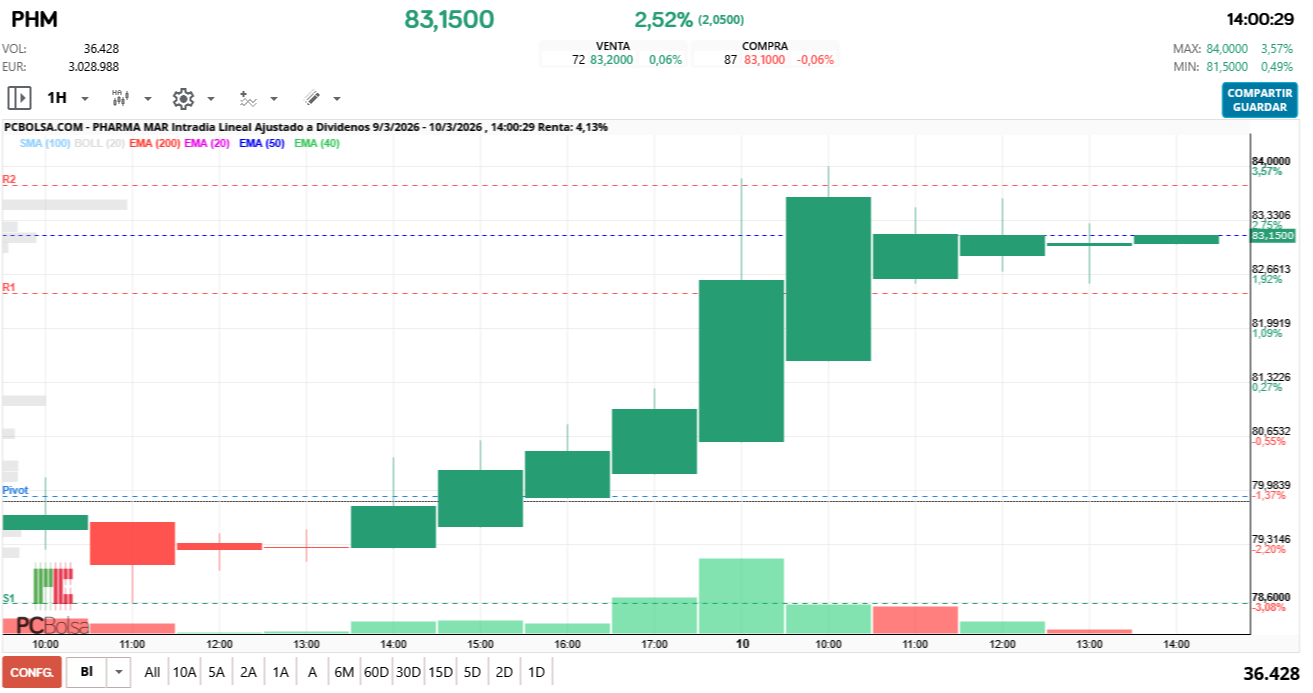The height and width of the screenshot is (693, 1313).
Task: Toggle the EMA (50) indicator label
Action: tap(262, 143)
